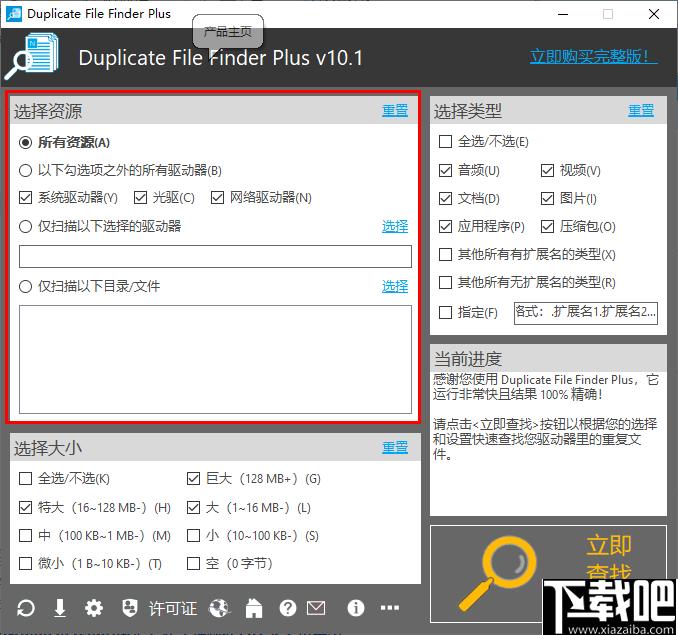This screenshot has width=678, height=635.
Task: Click the envelope email icon
Action: pos(316,608)
